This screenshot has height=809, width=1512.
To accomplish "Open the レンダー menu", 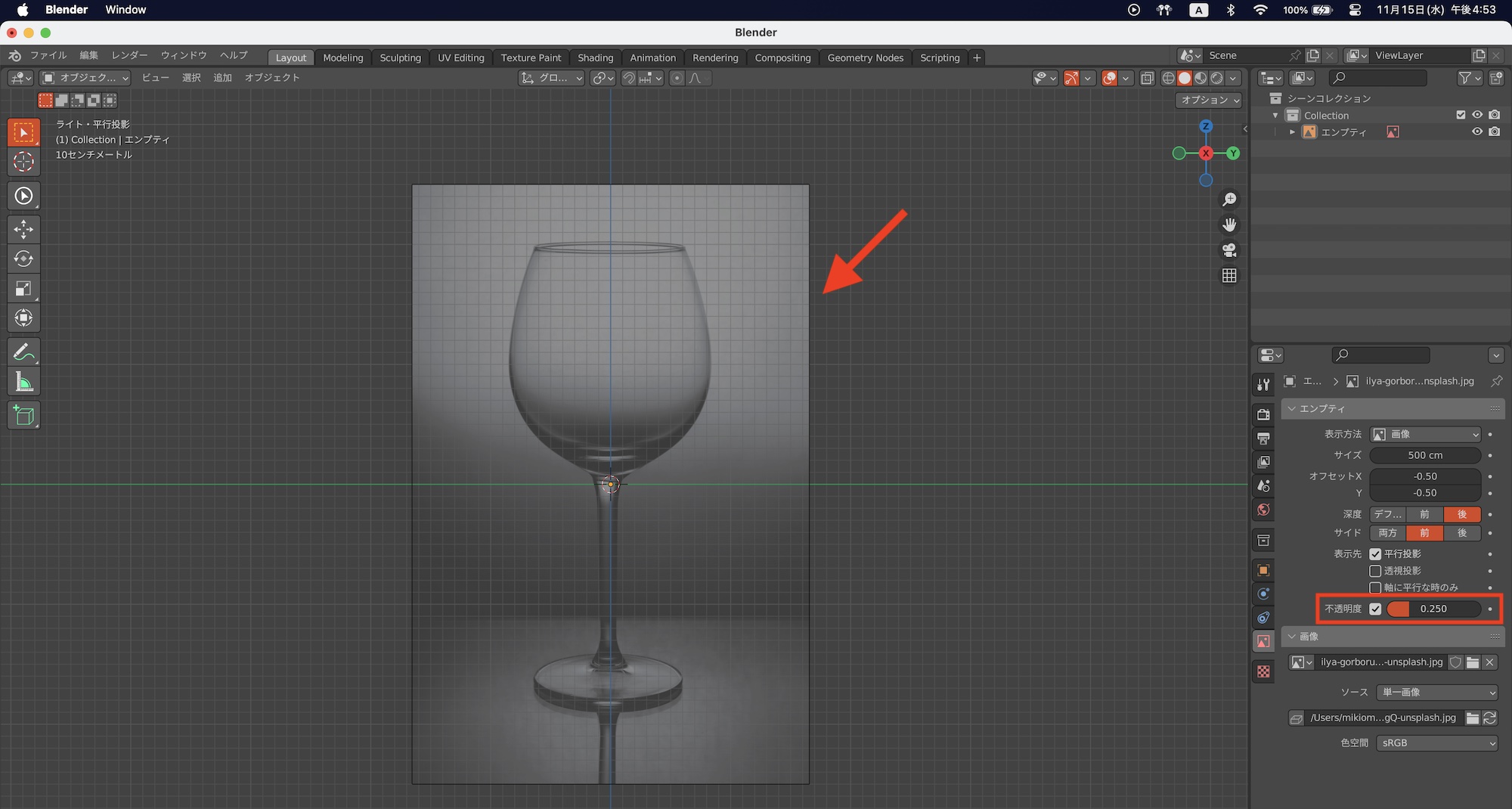I will pyautogui.click(x=129, y=55).
